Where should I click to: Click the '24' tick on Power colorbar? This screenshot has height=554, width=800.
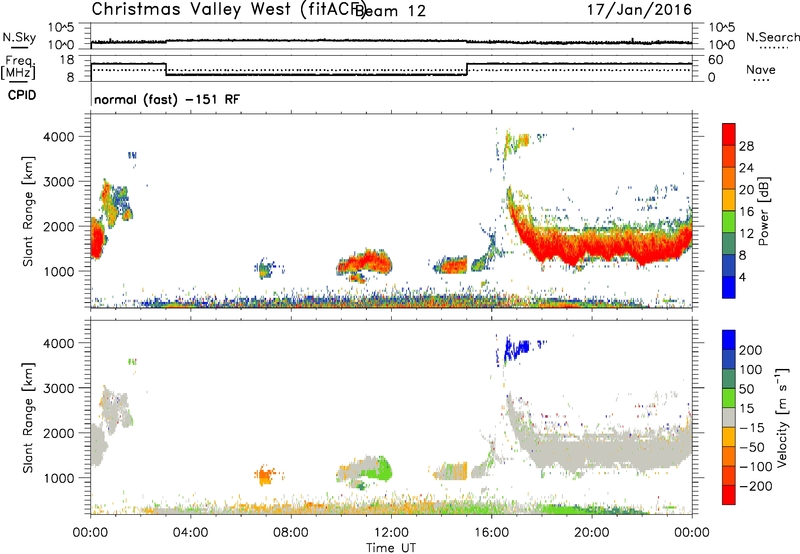tap(746, 168)
